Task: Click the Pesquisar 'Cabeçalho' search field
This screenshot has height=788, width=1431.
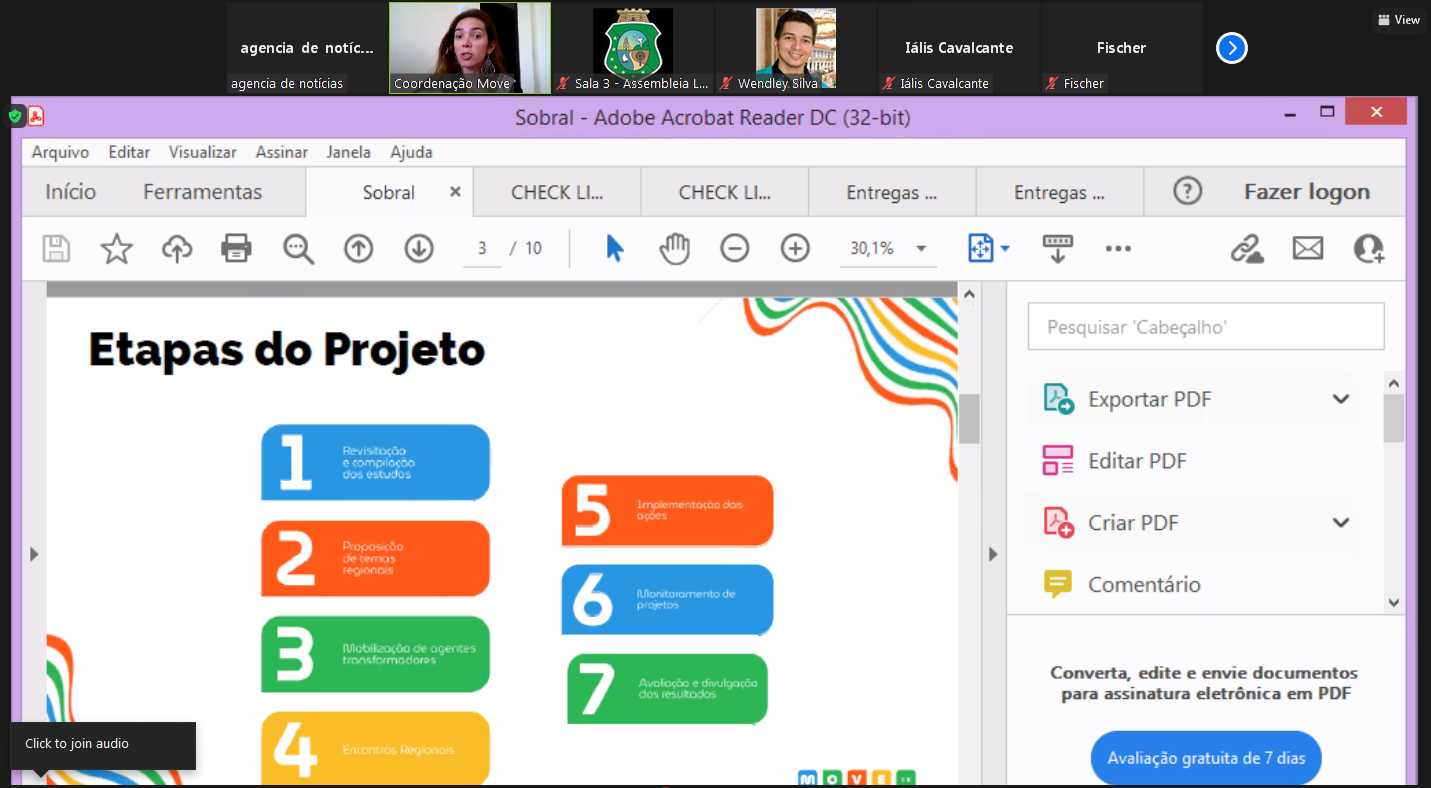Action: [1206, 327]
